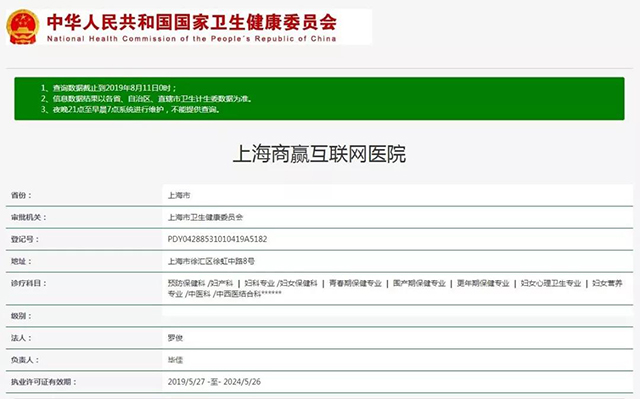The image size is (640, 399).
Task: Click the name value in the 负责人 row
Action: click(x=175, y=360)
